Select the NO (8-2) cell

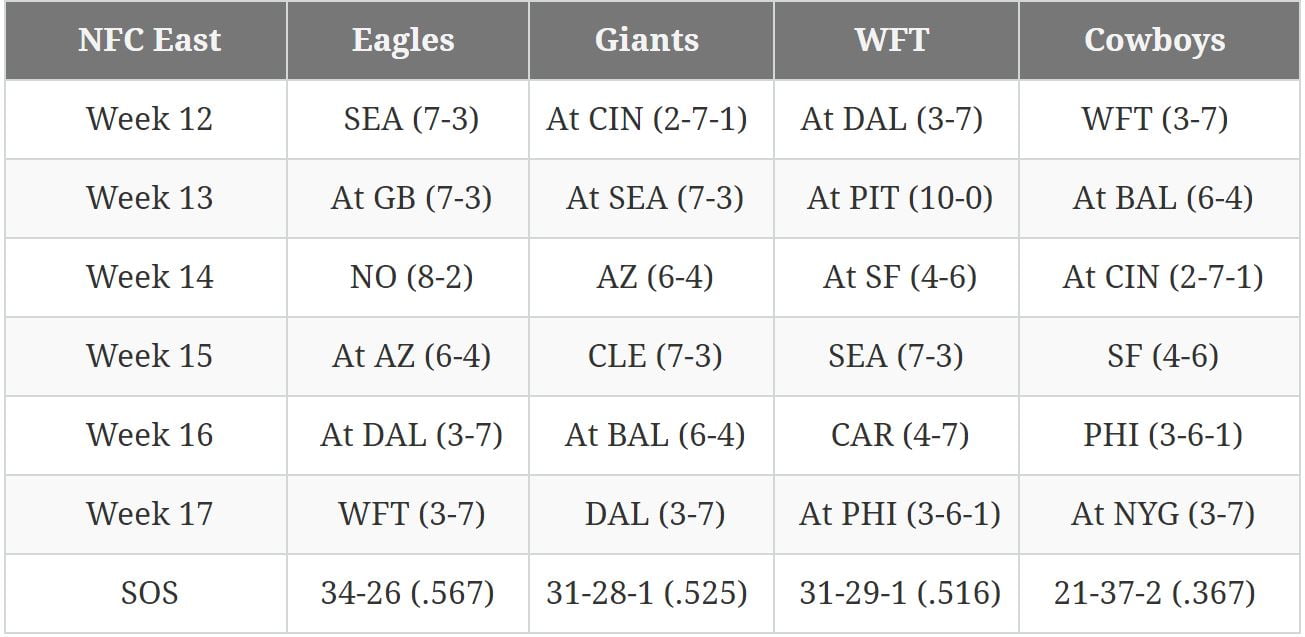click(x=411, y=277)
